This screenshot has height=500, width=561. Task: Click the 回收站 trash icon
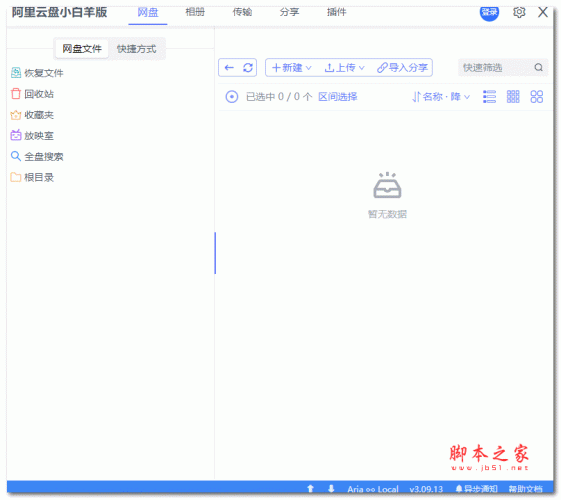pyautogui.click(x=16, y=94)
